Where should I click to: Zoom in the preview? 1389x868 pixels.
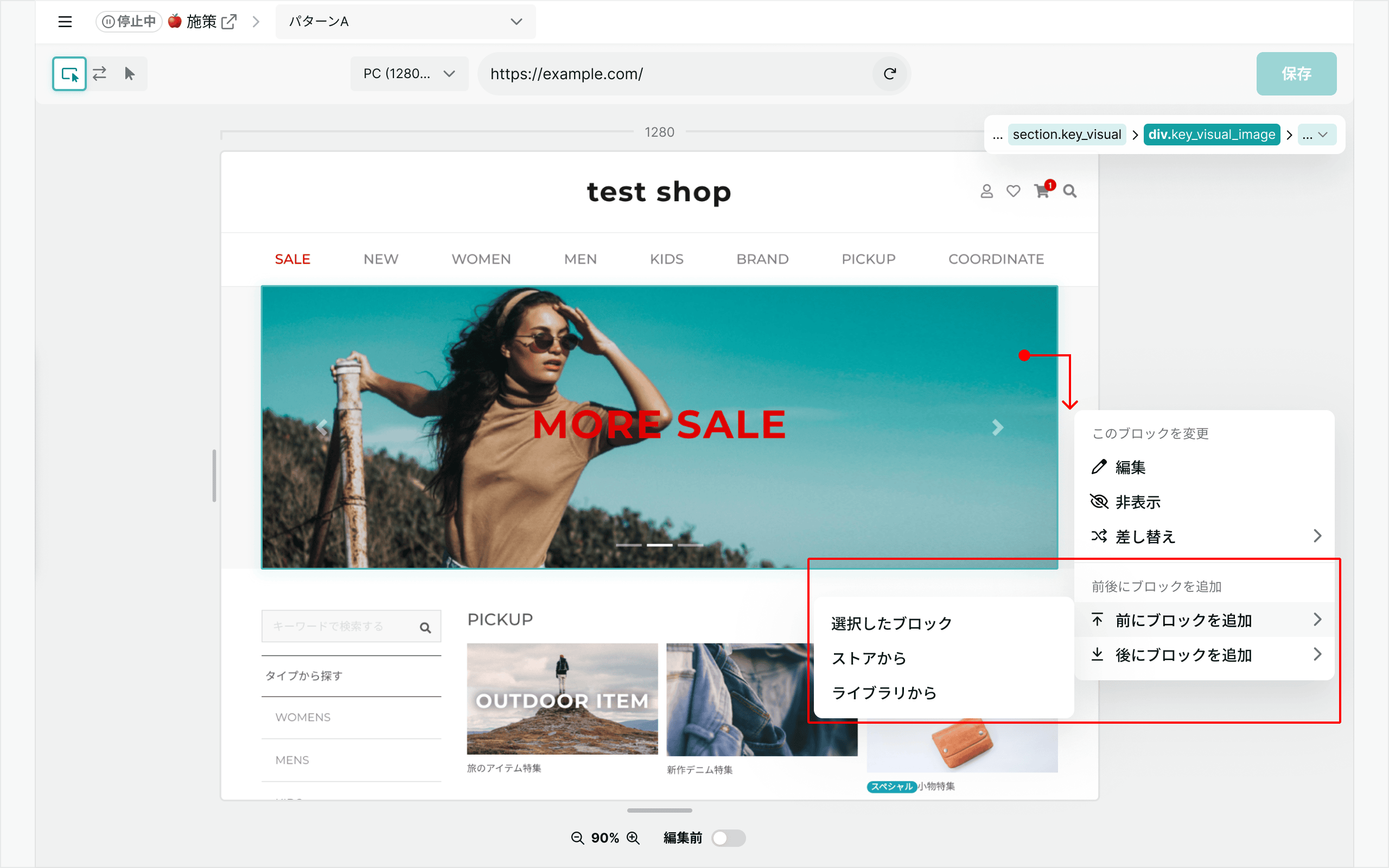point(633,838)
